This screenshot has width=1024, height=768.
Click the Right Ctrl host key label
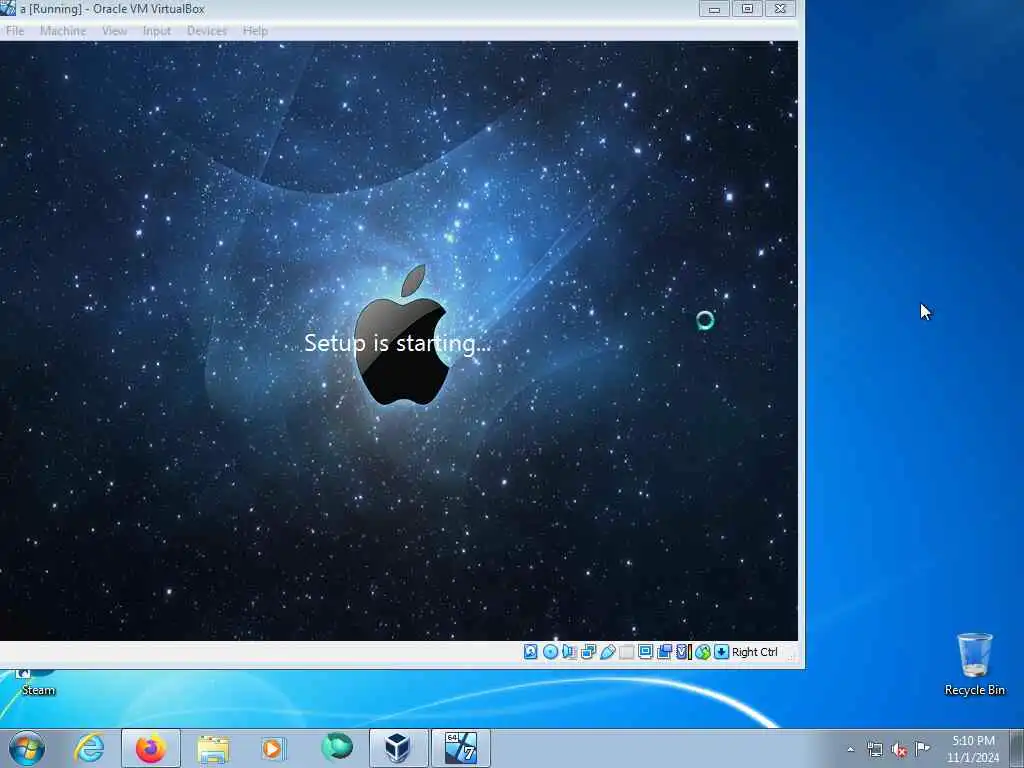[x=754, y=652]
